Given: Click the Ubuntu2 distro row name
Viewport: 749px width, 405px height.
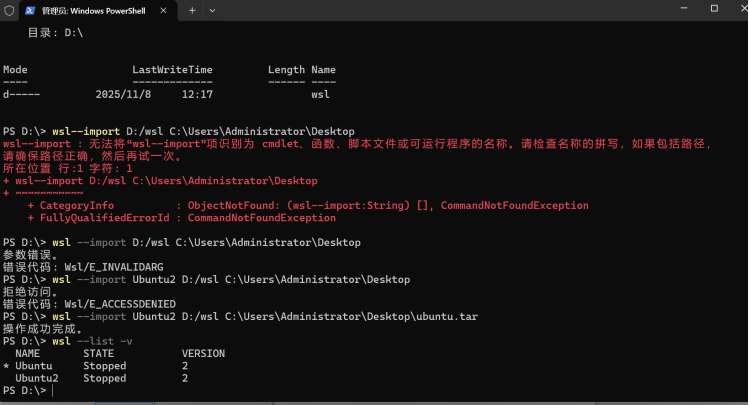Looking at the screenshot, I should click(37, 378).
